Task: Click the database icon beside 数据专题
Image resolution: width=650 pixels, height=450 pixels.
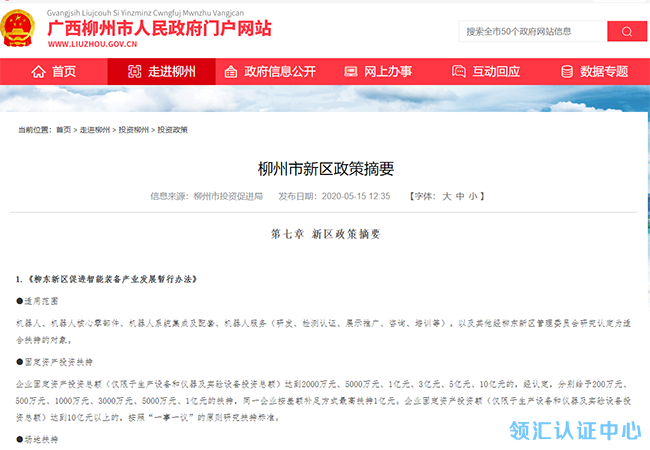Action: tap(567, 72)
